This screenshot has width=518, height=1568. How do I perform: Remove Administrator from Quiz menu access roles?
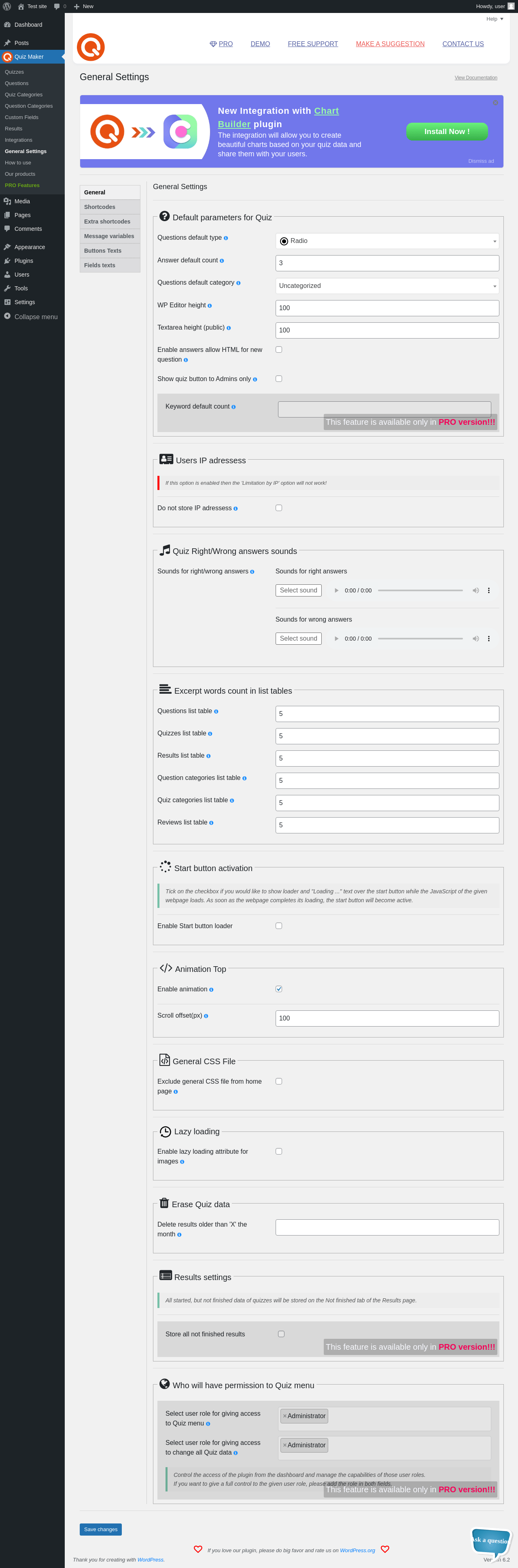[284, 1416]
